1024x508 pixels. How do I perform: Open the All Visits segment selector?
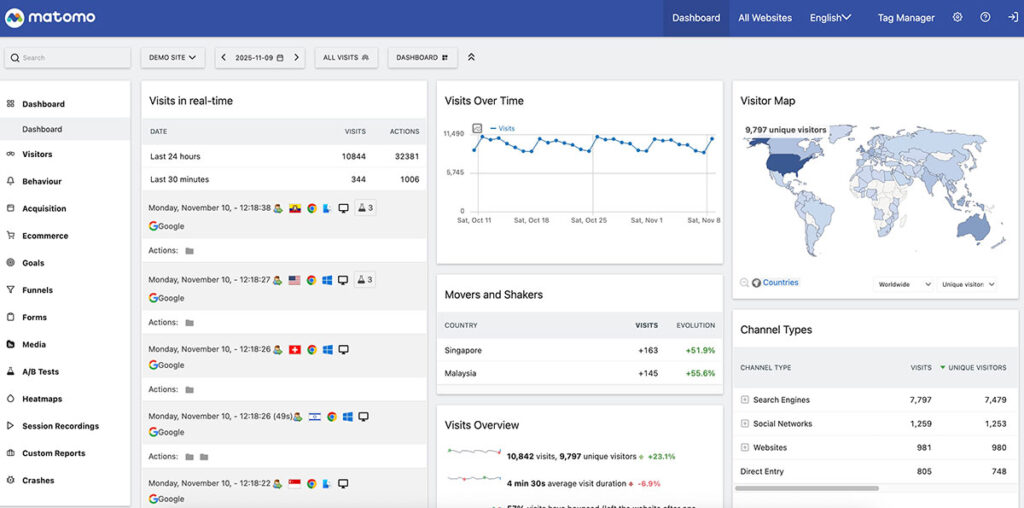tap(346, 57)
